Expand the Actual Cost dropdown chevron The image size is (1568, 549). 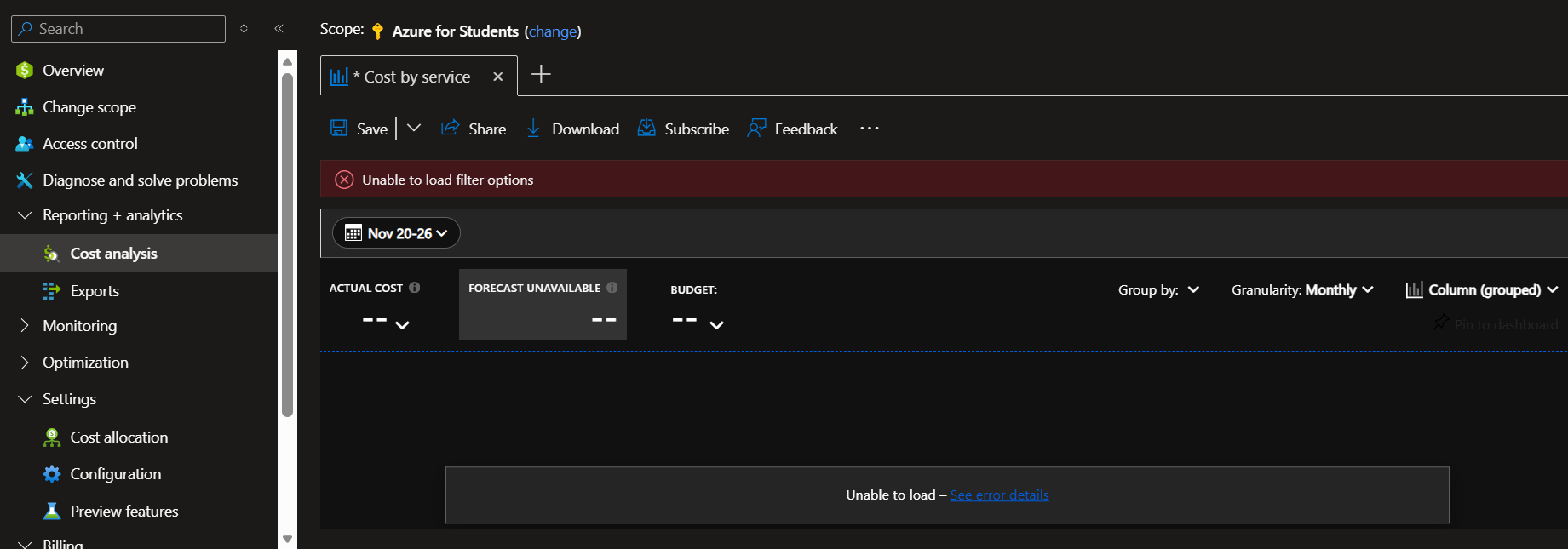point(403,325)
